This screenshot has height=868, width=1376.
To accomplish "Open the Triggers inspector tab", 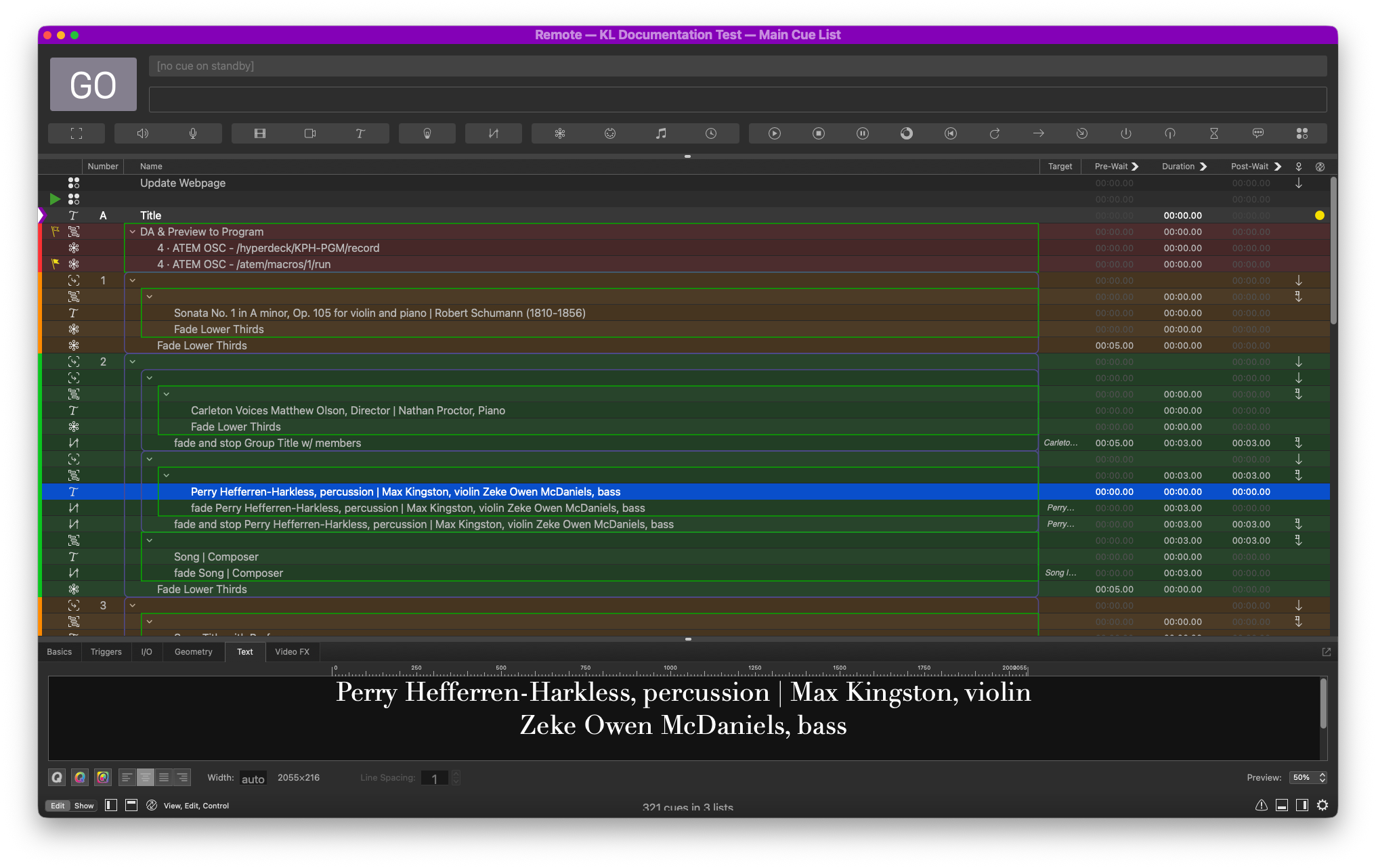I will pyautogui.click(x=106, y=651).
